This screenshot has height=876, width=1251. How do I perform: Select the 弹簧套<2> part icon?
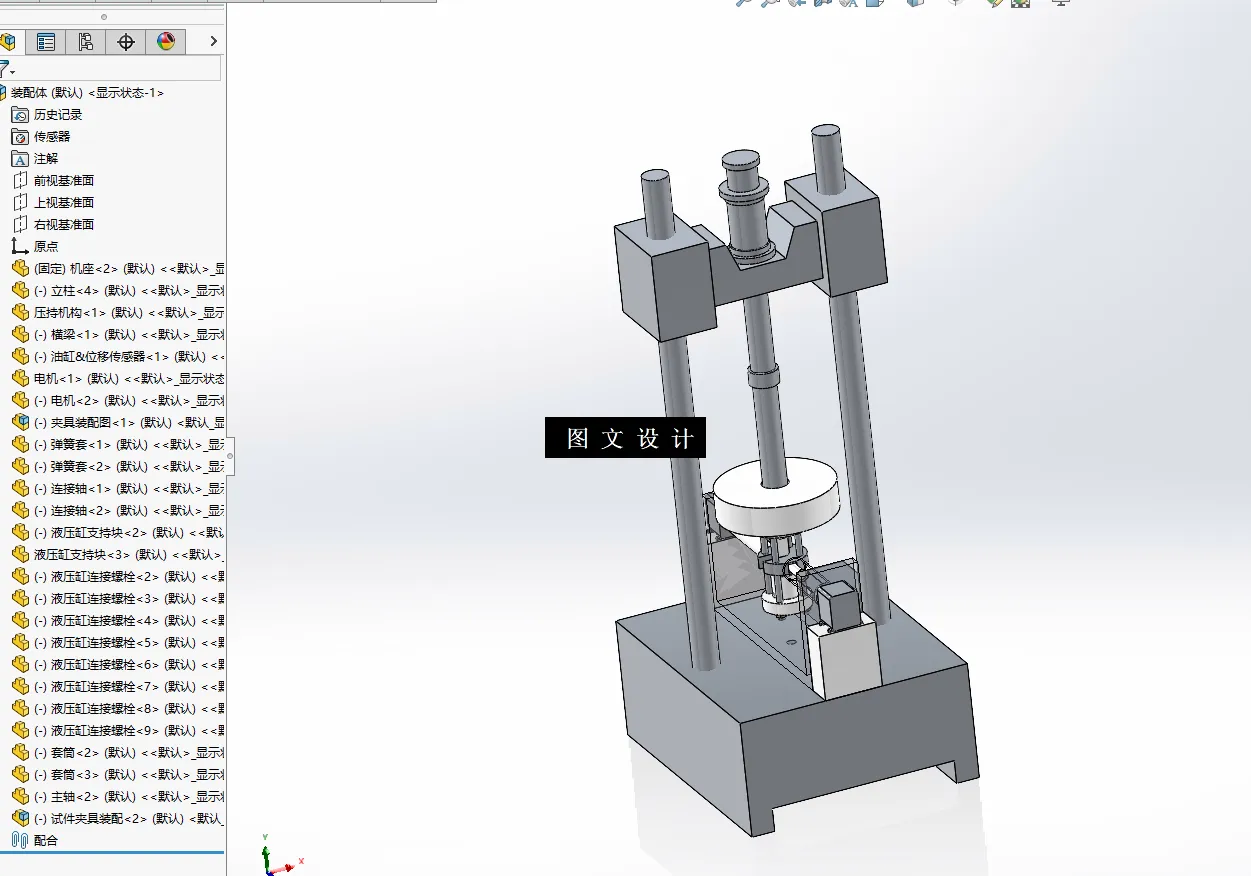pyautogui.click(x=20, y=467)
